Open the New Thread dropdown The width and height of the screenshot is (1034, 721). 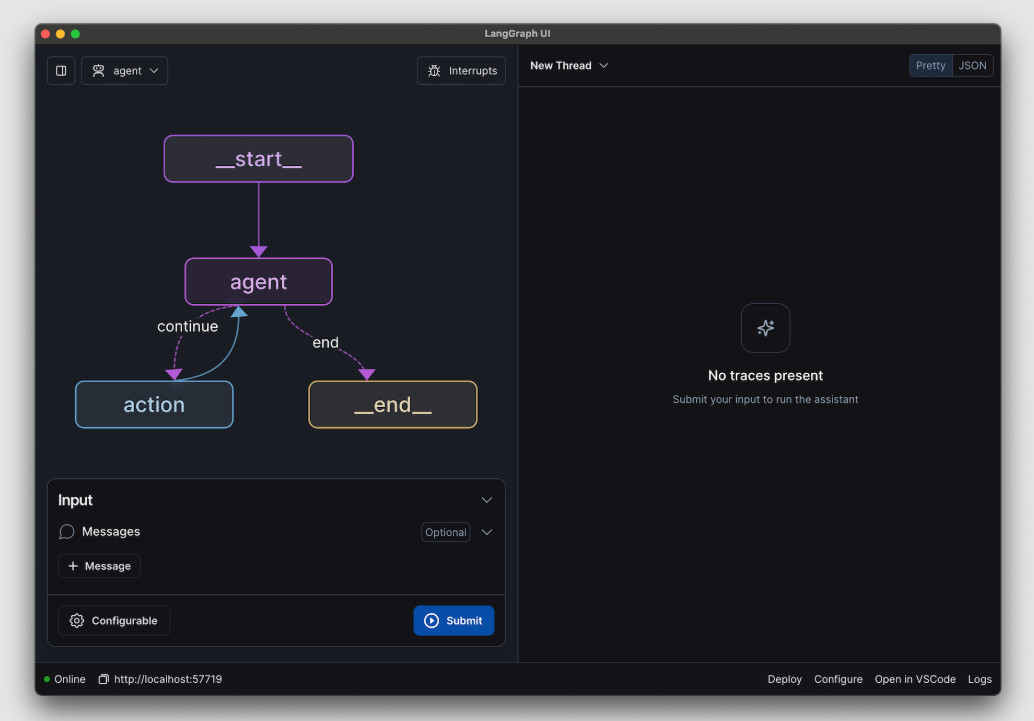click(568, 65)
